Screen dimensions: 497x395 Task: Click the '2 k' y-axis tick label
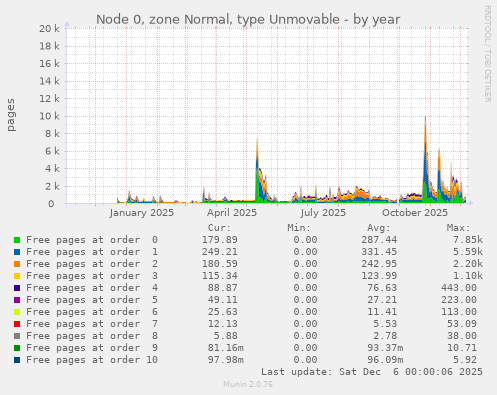tap(52, 186)
